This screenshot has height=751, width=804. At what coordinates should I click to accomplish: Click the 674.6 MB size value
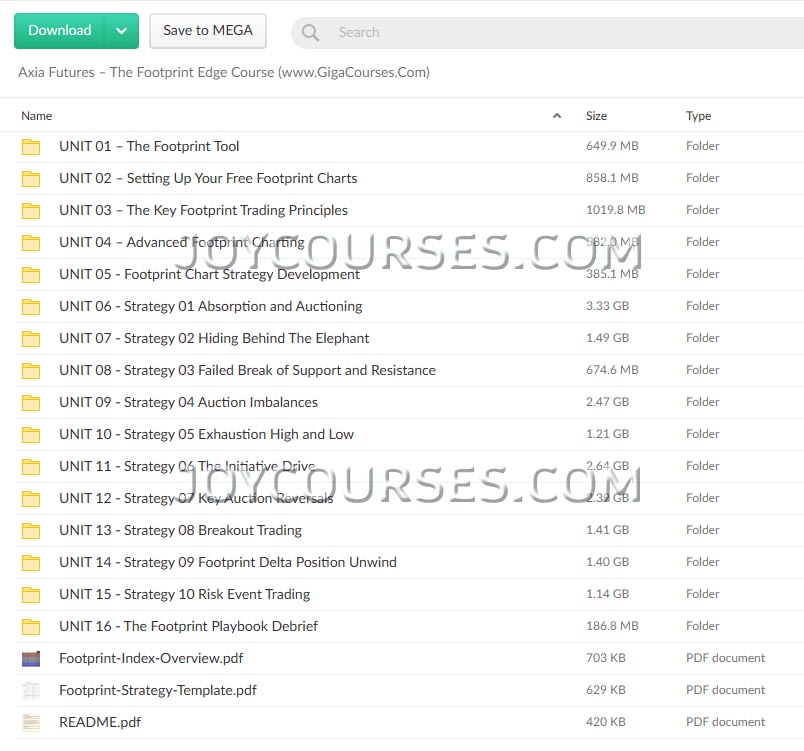pyautogui.click(x=612, y=370)
